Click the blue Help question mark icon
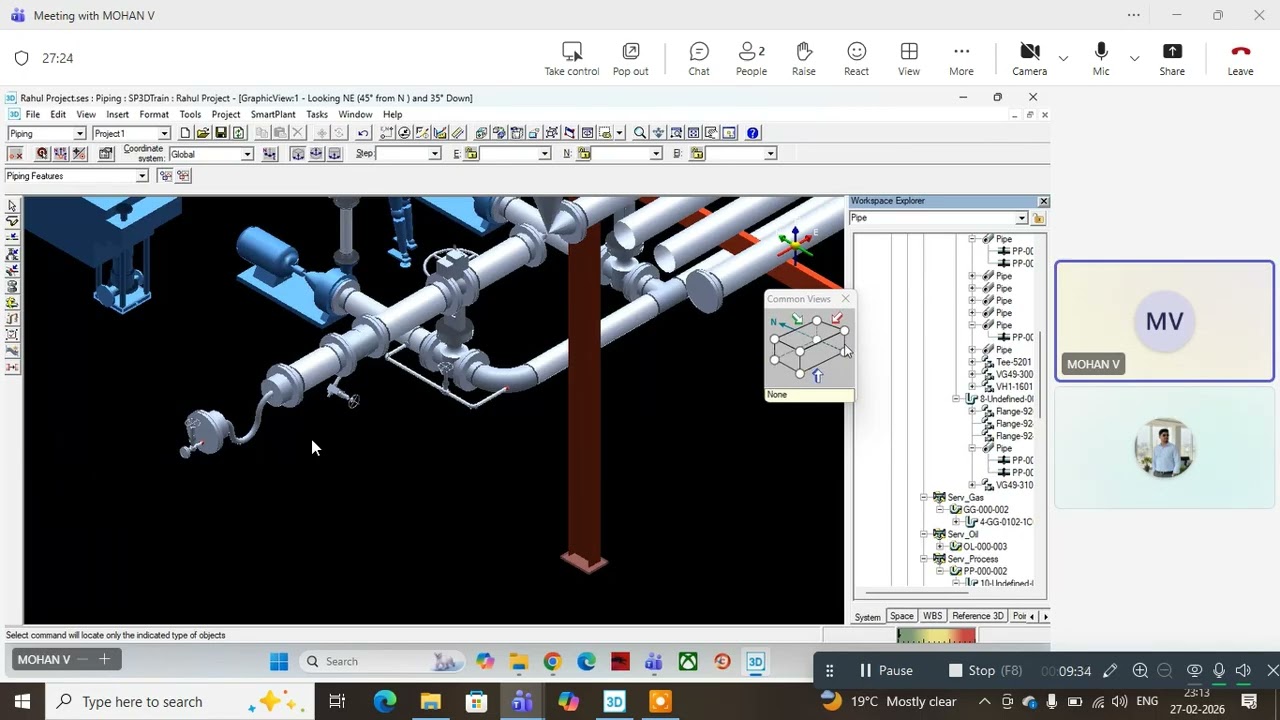 coord(753,133)
